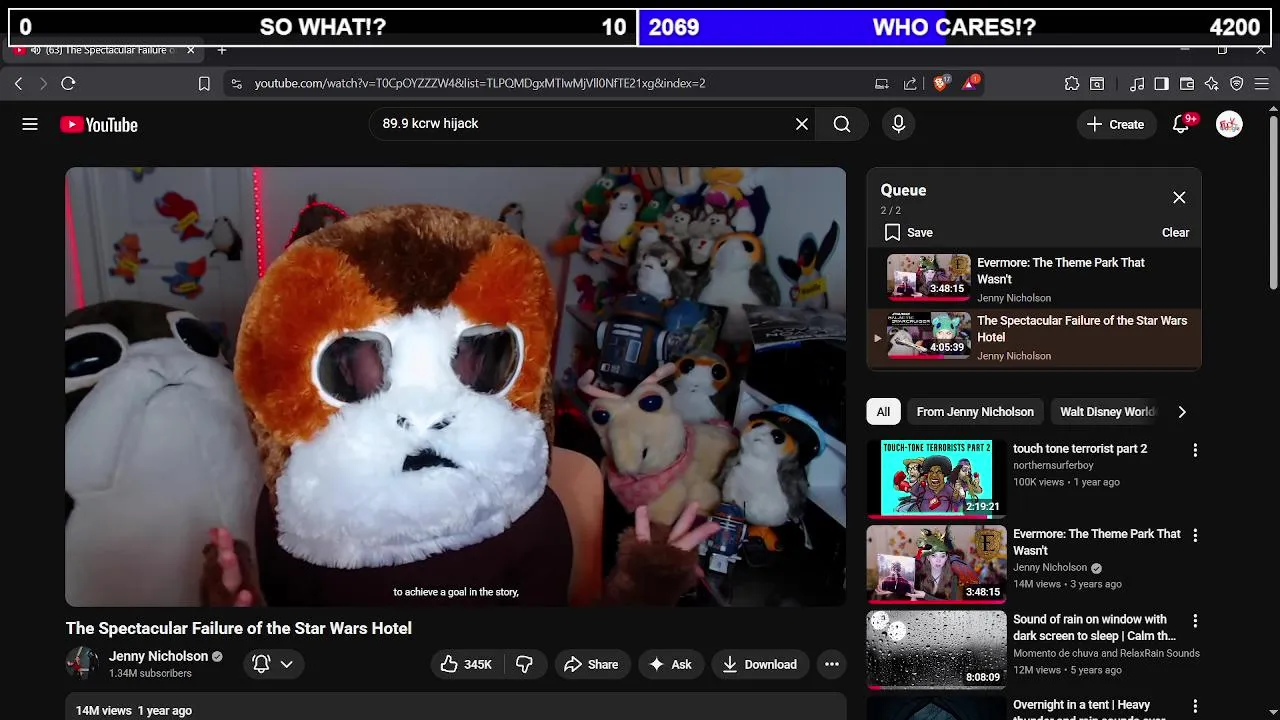Viewport: 1280px width, 720px height.
Task: Toggle the browser sidebar panel
Action: pos(1161,84)
